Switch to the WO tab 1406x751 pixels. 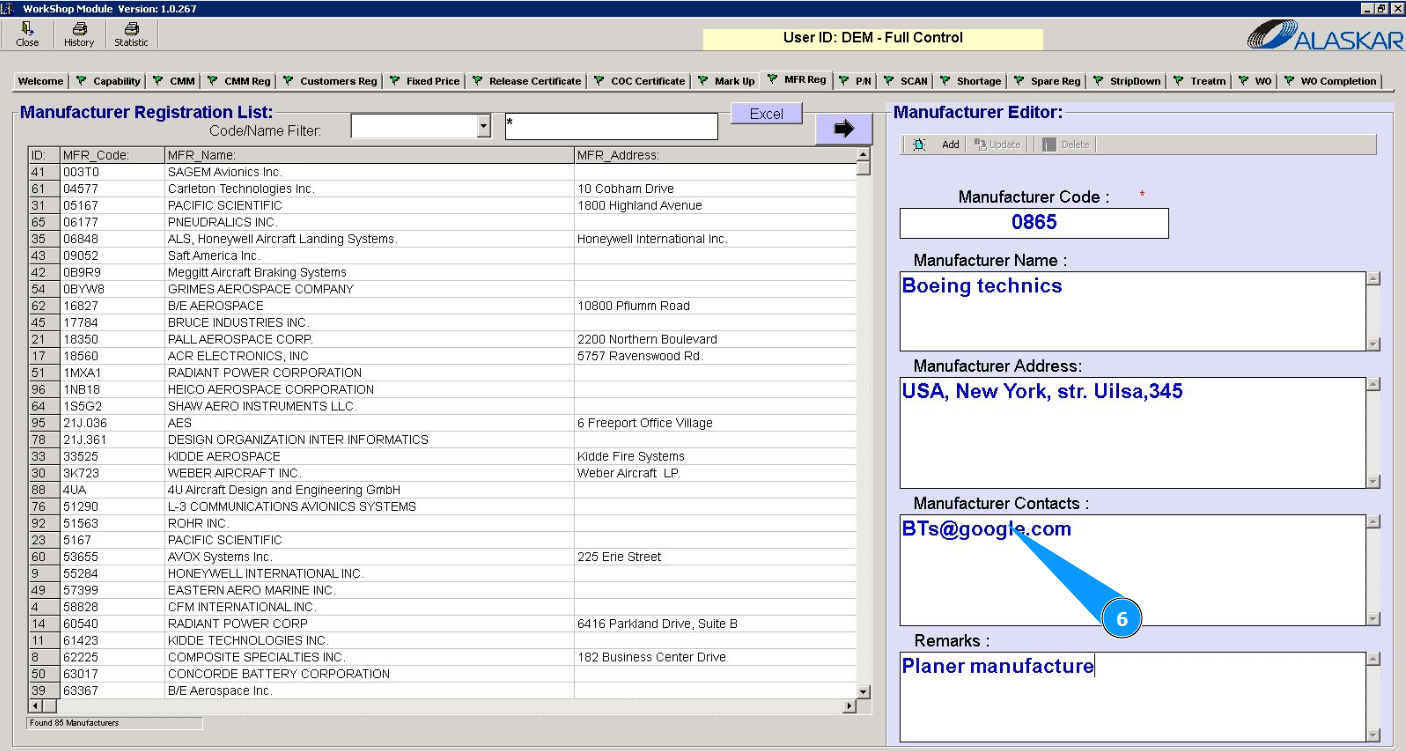1256,81
